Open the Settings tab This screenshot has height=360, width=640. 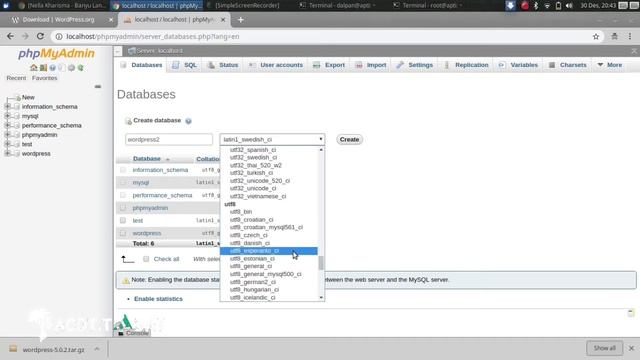click(415, 65)
